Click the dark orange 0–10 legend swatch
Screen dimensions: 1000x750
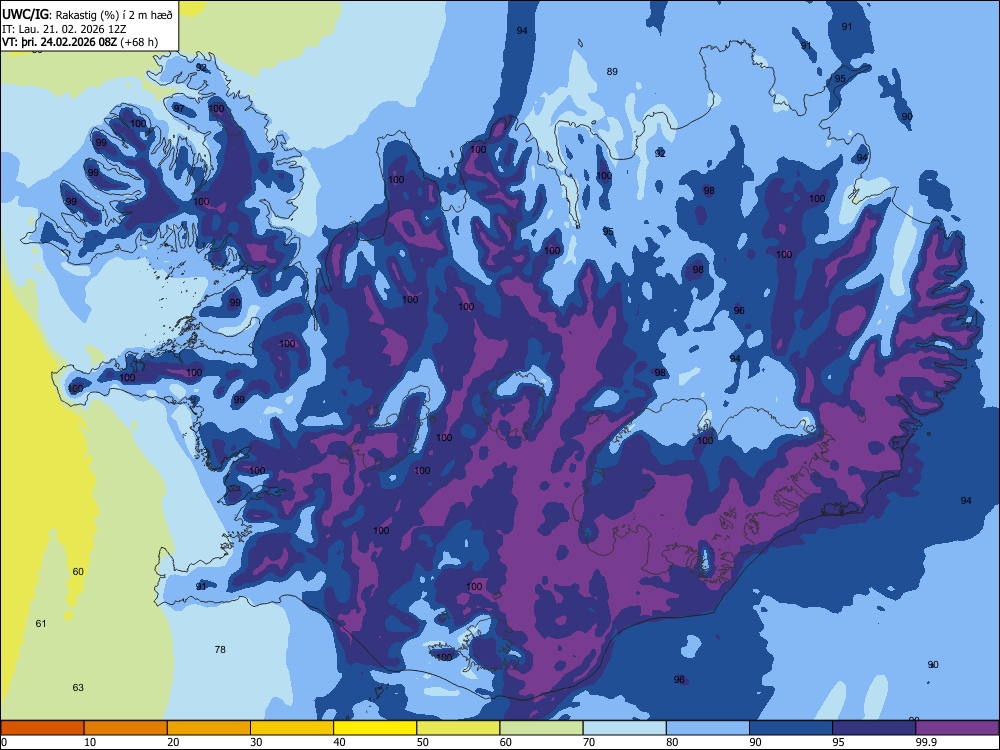[x=42, y=728]
